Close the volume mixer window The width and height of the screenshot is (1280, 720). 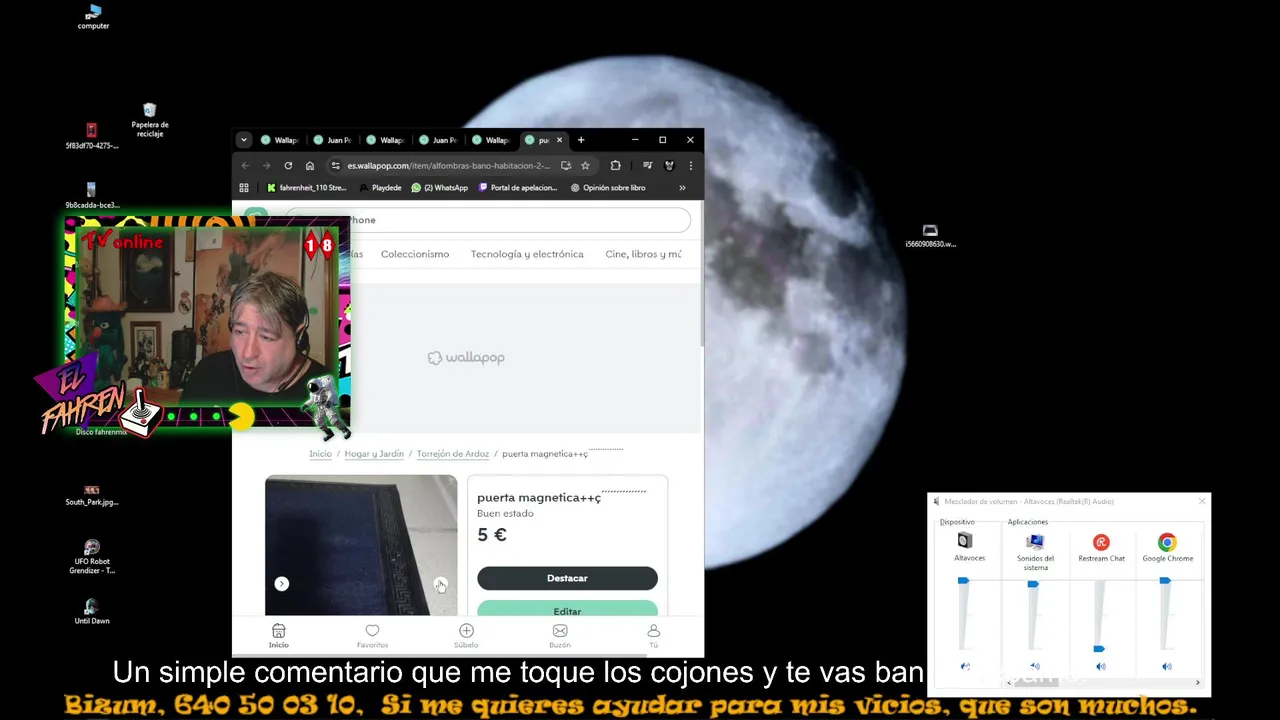[1202, 501]
